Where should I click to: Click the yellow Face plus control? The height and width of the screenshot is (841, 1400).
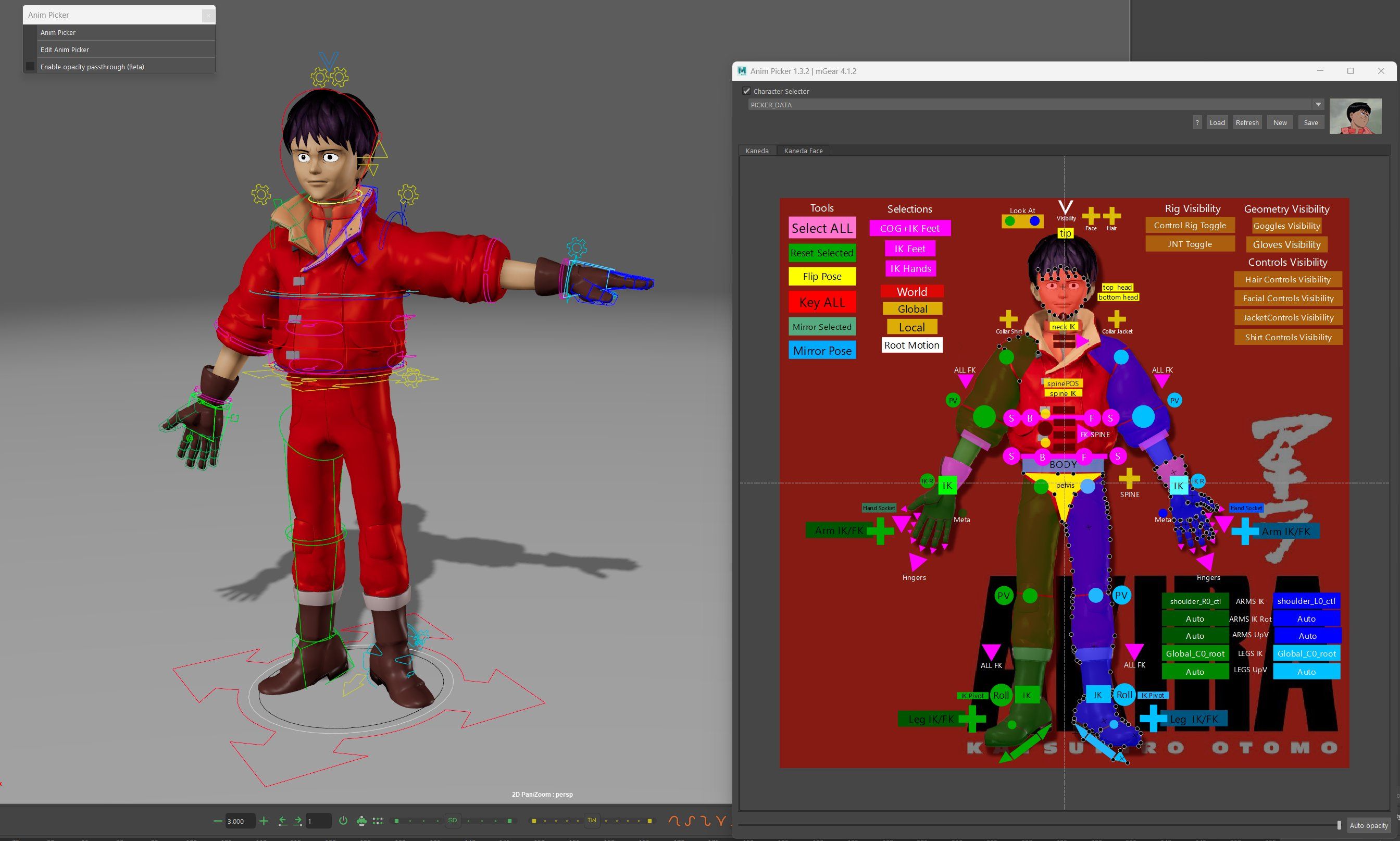coord(1091,216)
